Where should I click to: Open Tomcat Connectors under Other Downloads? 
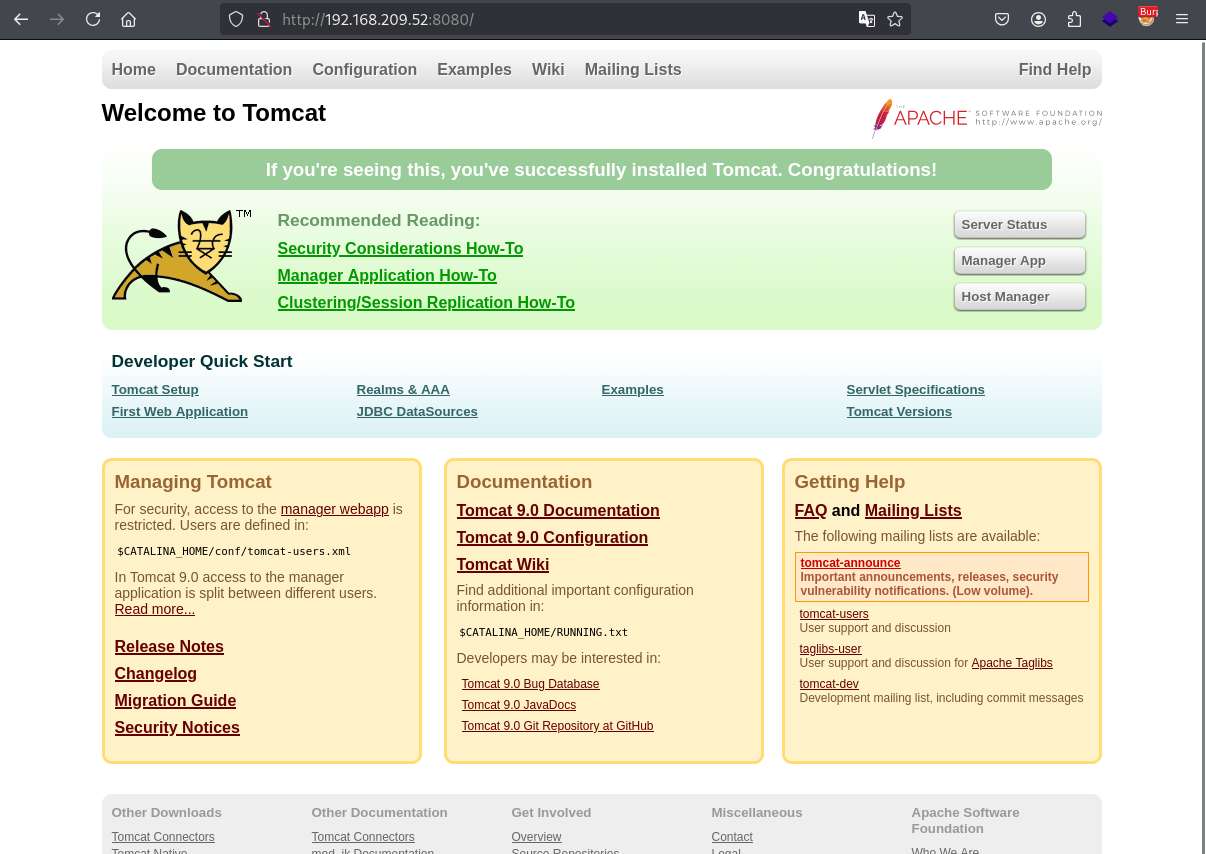point(163,837)
